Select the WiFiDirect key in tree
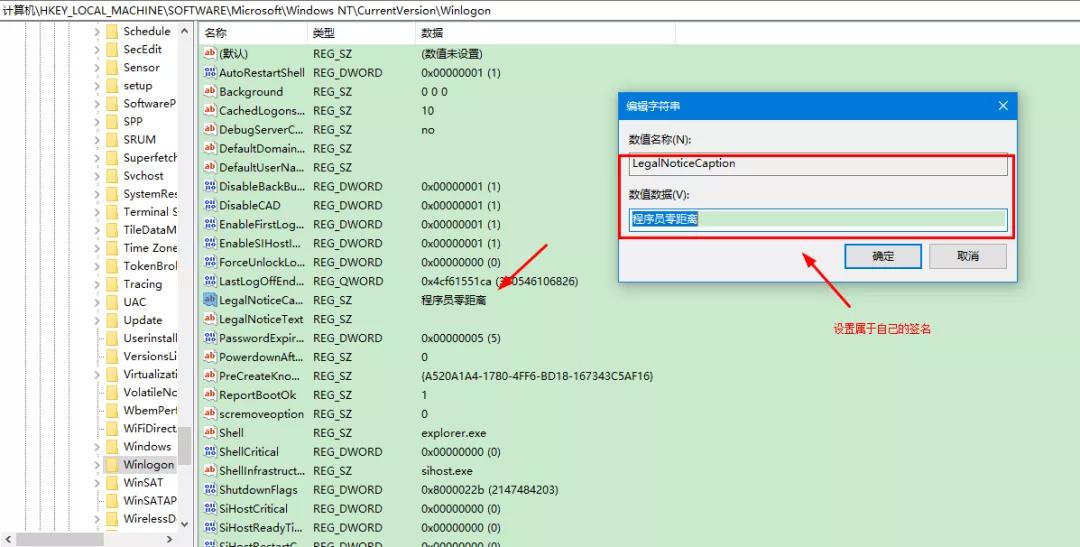 (150, 429)
